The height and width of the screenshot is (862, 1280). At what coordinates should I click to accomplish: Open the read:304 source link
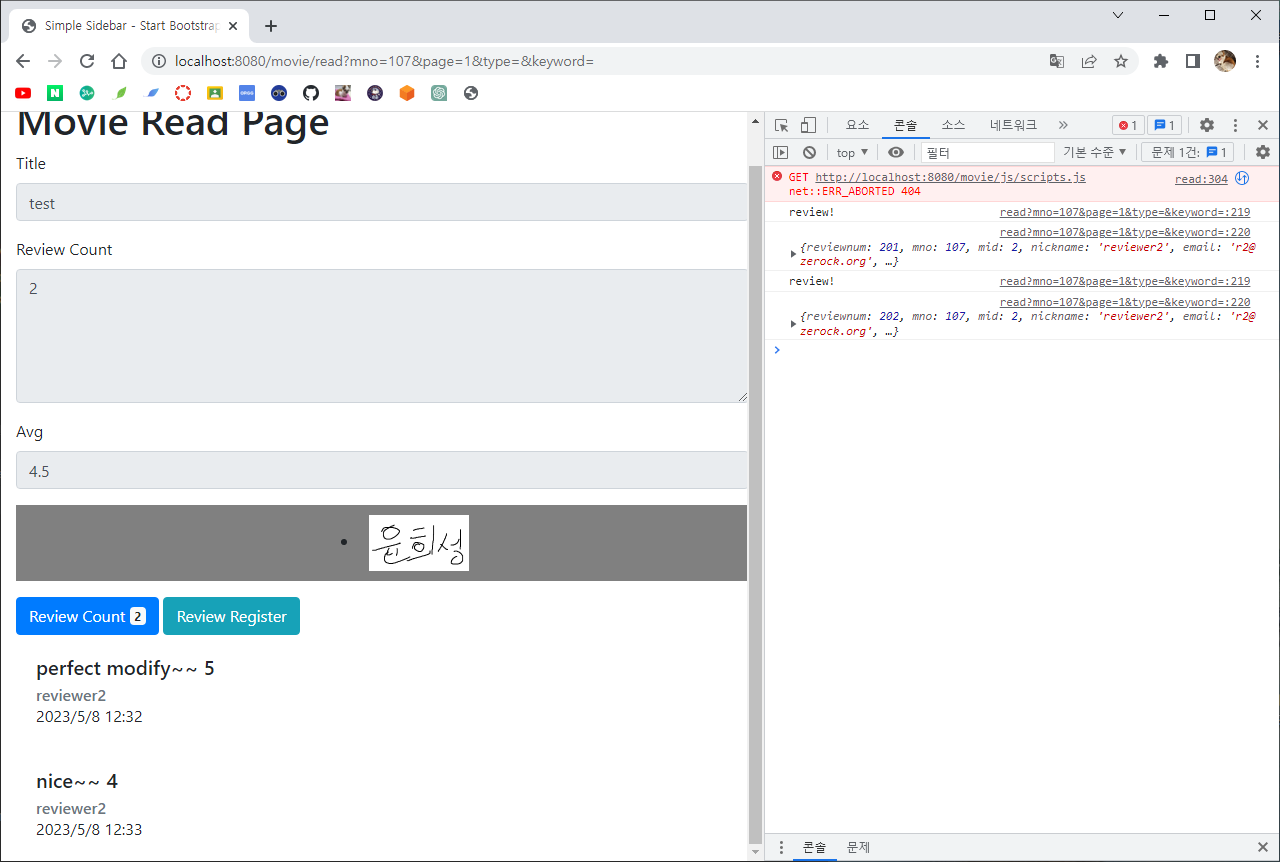[x=1201, y=179]
